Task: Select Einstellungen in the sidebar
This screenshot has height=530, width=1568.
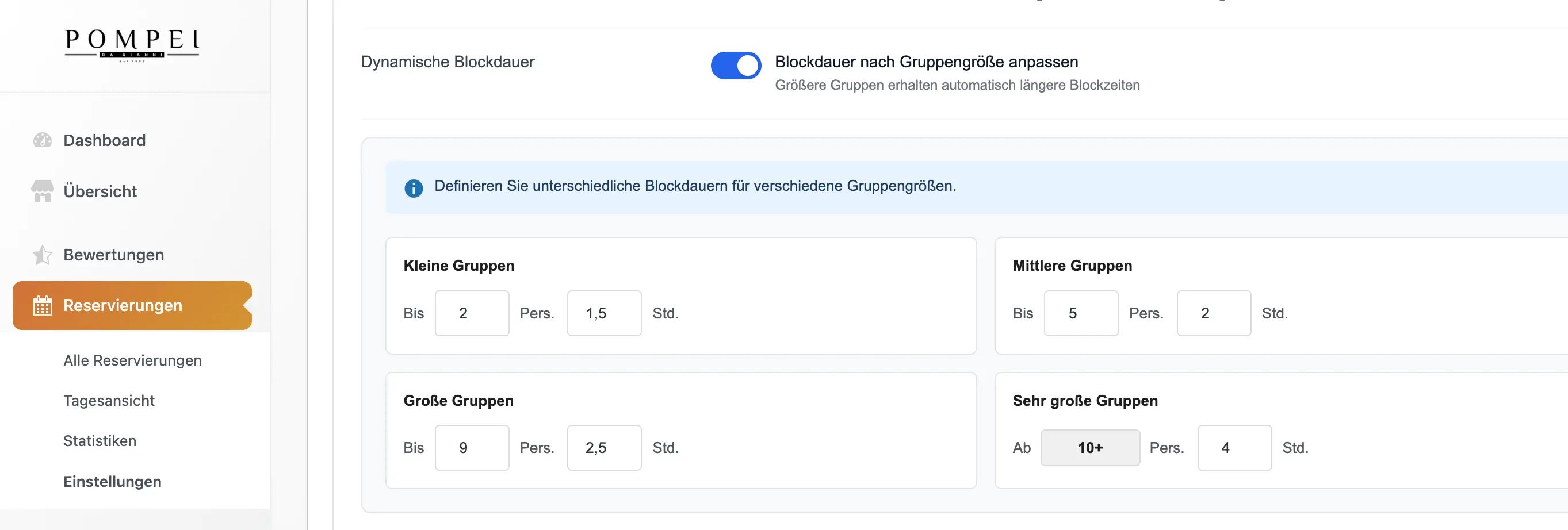Action: coord(112,481)
